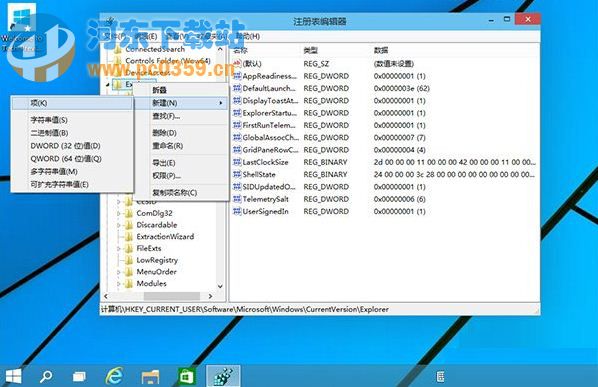Select the UserSignedIn value name
Screen dimensions: 598x387
[x=265, y=211]
